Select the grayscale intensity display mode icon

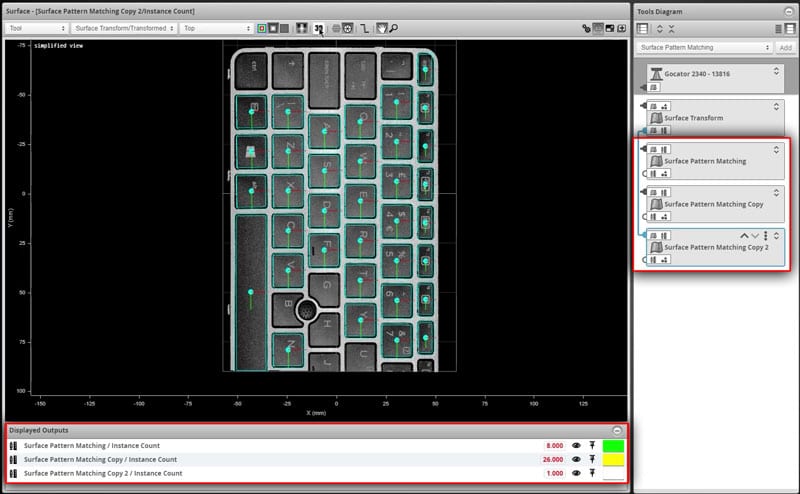[x=273, y=28]
